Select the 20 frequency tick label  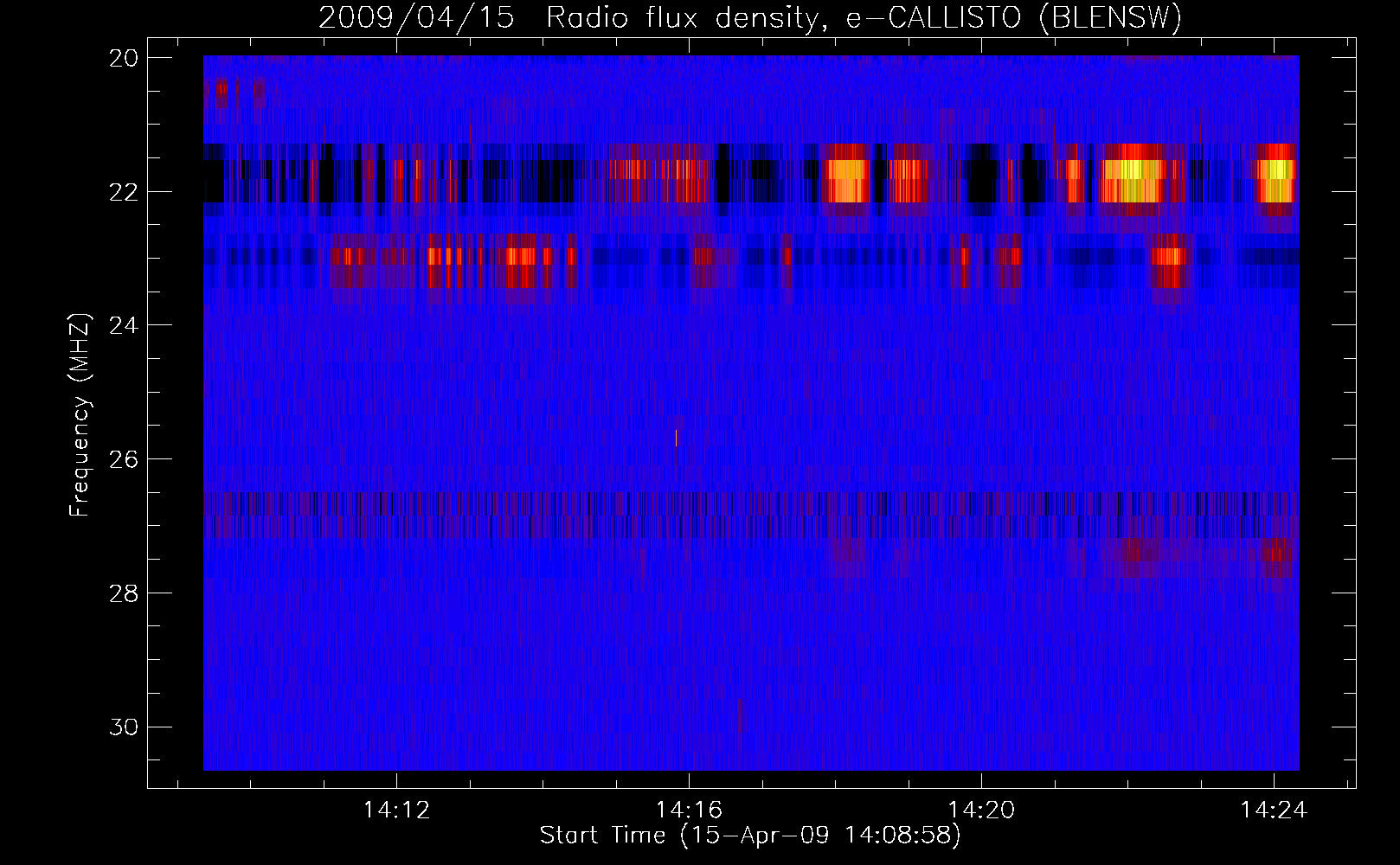124,58
